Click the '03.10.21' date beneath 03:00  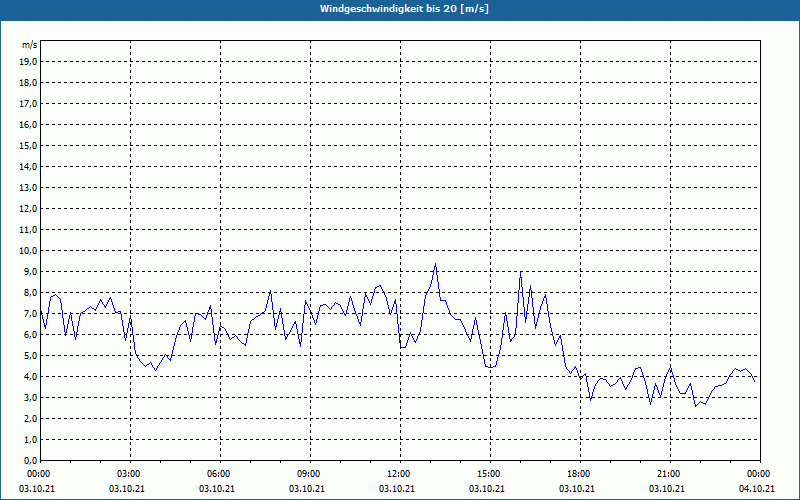click(x=127, y=488)
